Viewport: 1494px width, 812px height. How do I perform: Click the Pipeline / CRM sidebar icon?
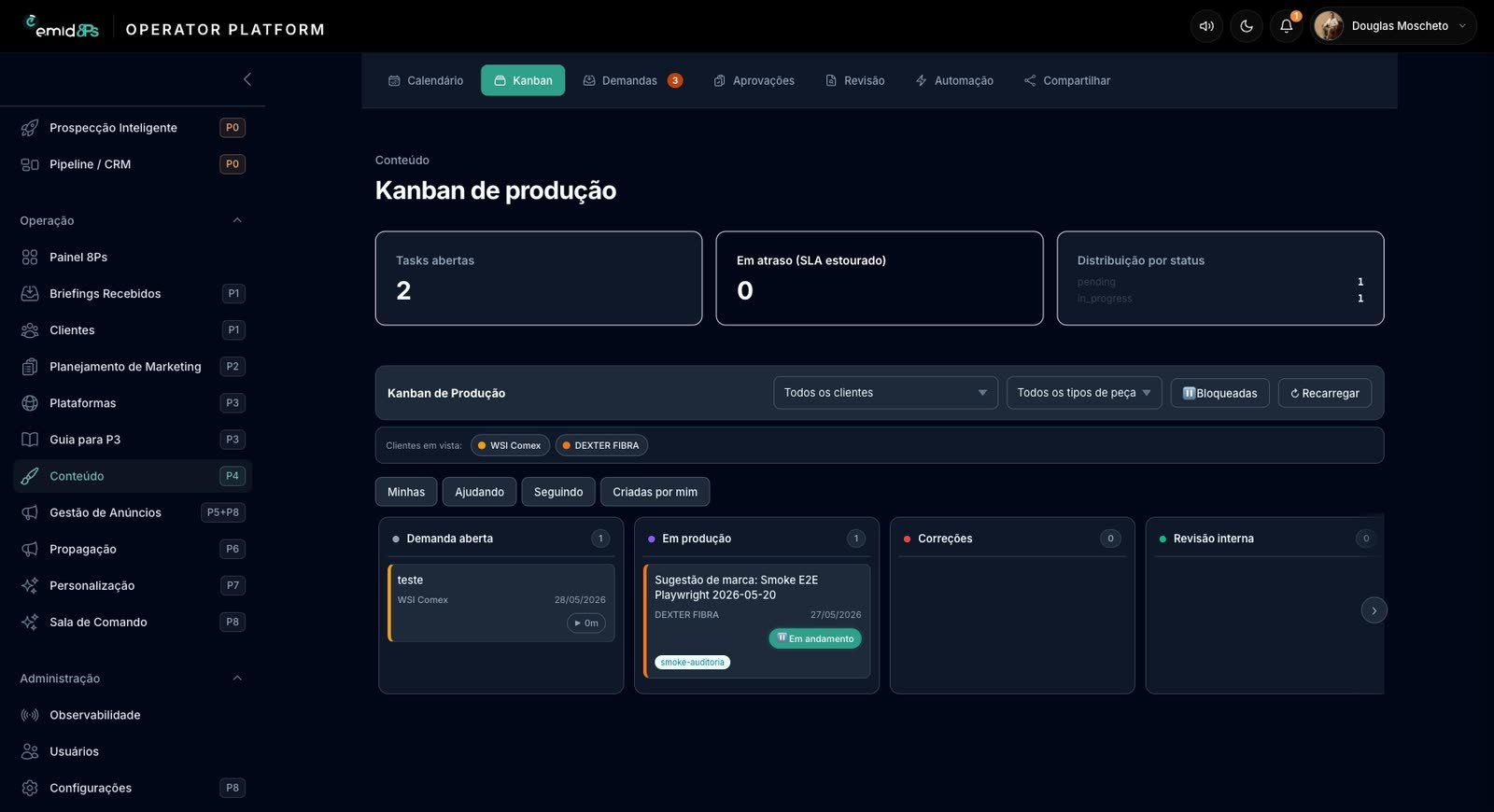tap(30, 164)
